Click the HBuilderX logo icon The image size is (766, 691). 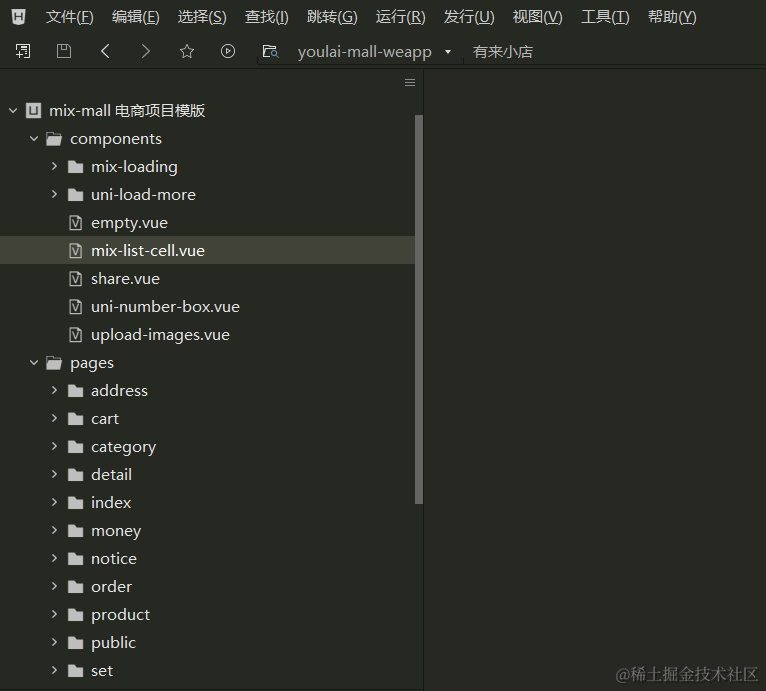(x=19, y=17)
